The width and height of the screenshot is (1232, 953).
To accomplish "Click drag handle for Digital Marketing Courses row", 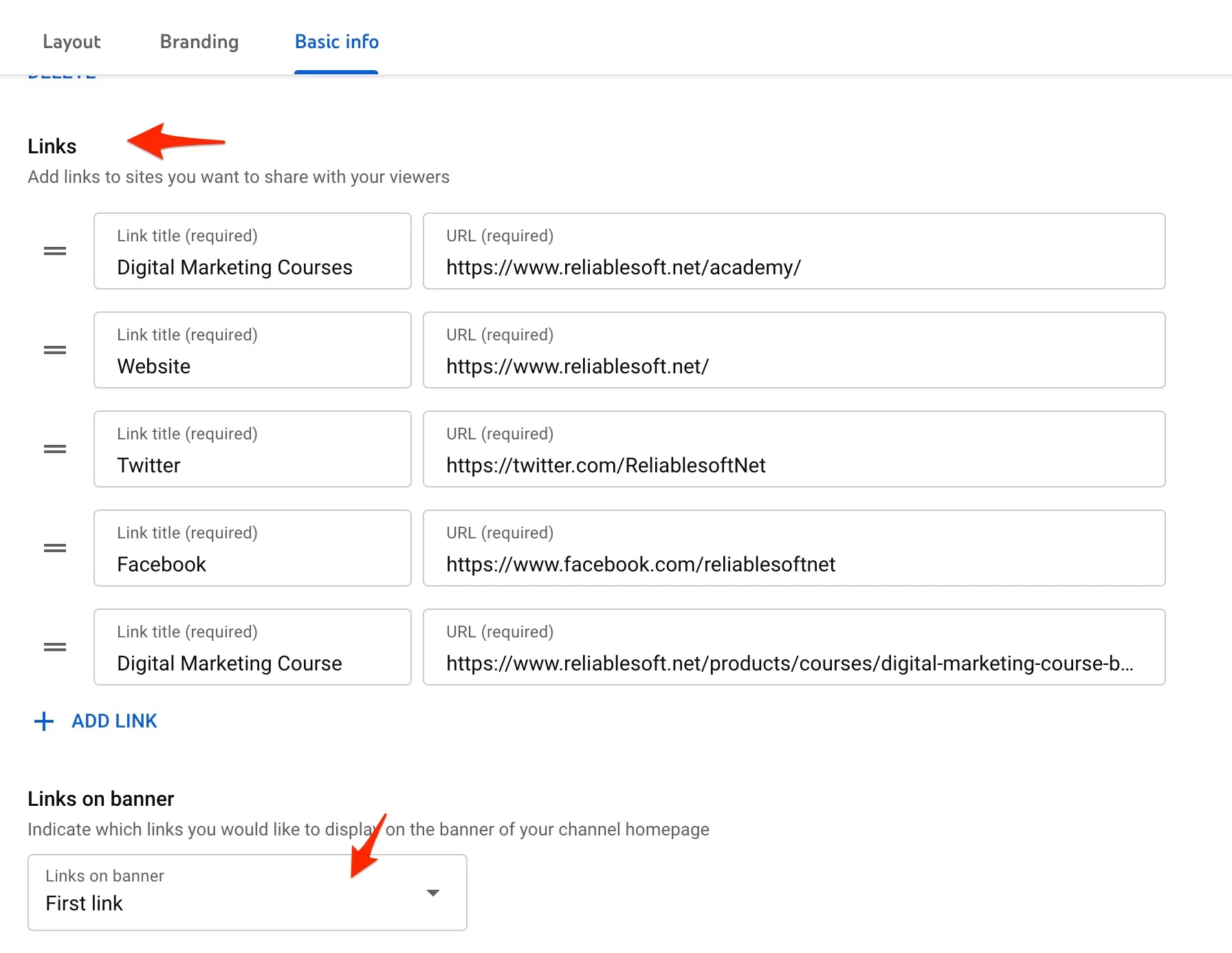I will click(x=55, y=251).
